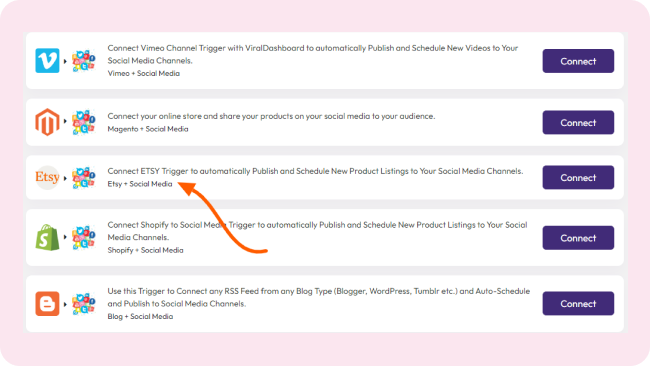Click the 'Connect Shopify to Social Media' description
The image size is (650, 366).
point(317,231)
